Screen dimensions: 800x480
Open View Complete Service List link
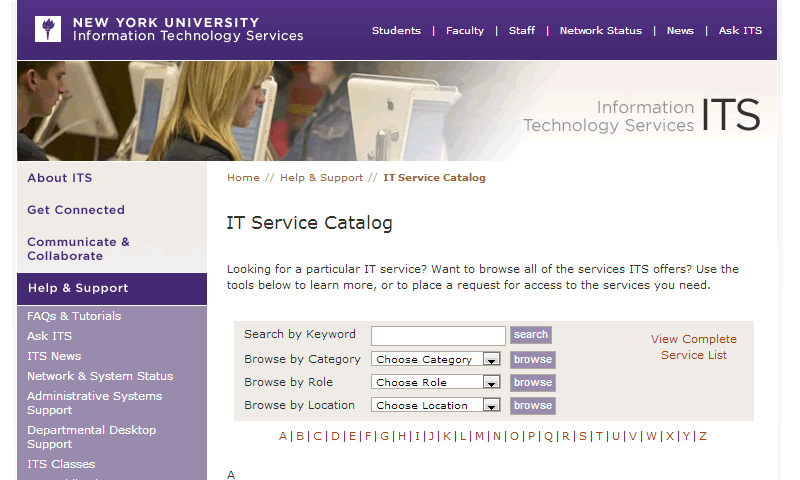pyautogui.click(x=693, y=347)
